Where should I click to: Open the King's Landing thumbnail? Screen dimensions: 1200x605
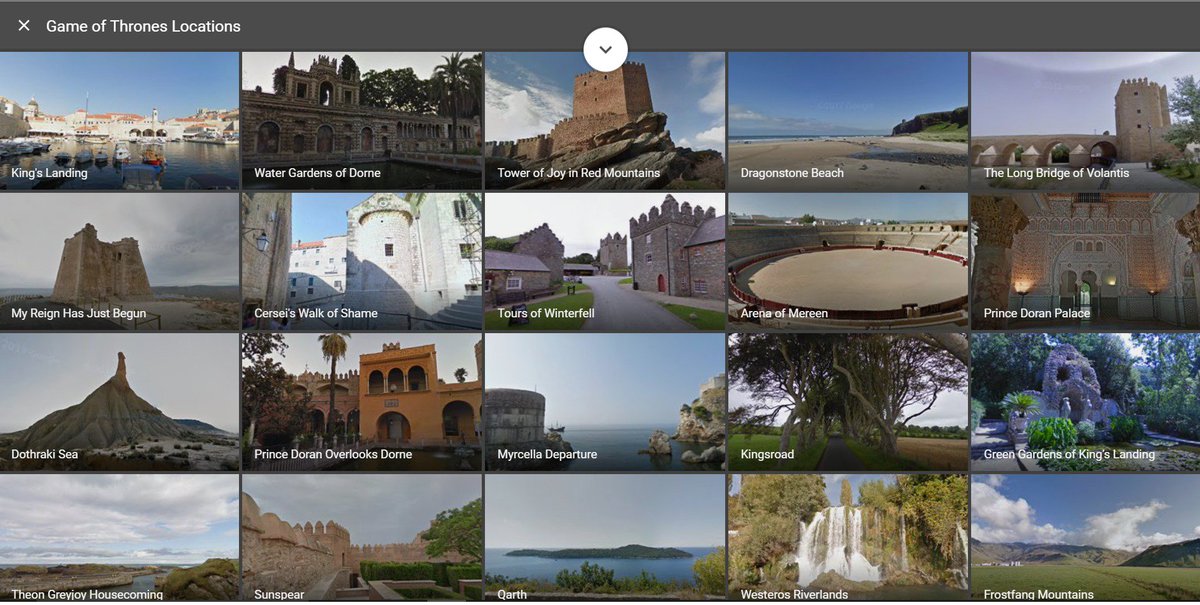tap(119, 121)
